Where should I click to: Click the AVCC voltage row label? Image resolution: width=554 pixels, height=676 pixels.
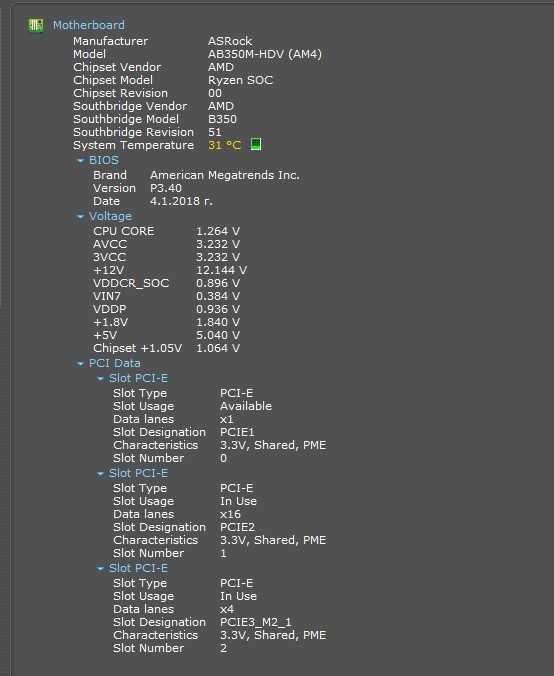(110, 244)
